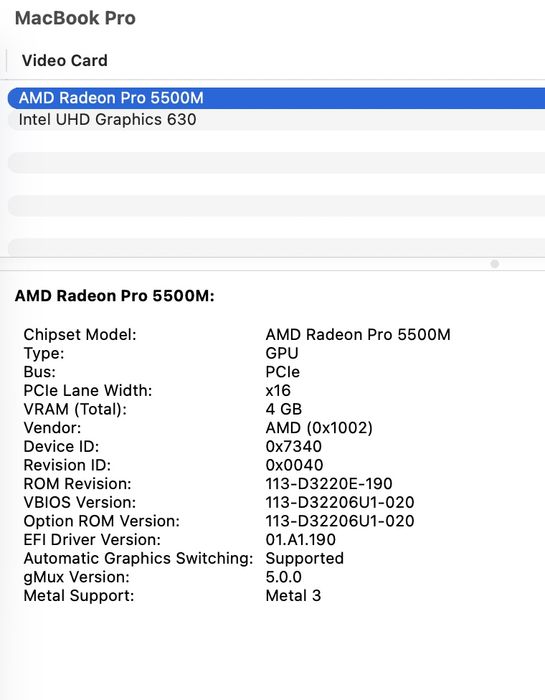545x700 pixels.
Task: Click the Option ROM Version: label
Action: coord(101,521)
